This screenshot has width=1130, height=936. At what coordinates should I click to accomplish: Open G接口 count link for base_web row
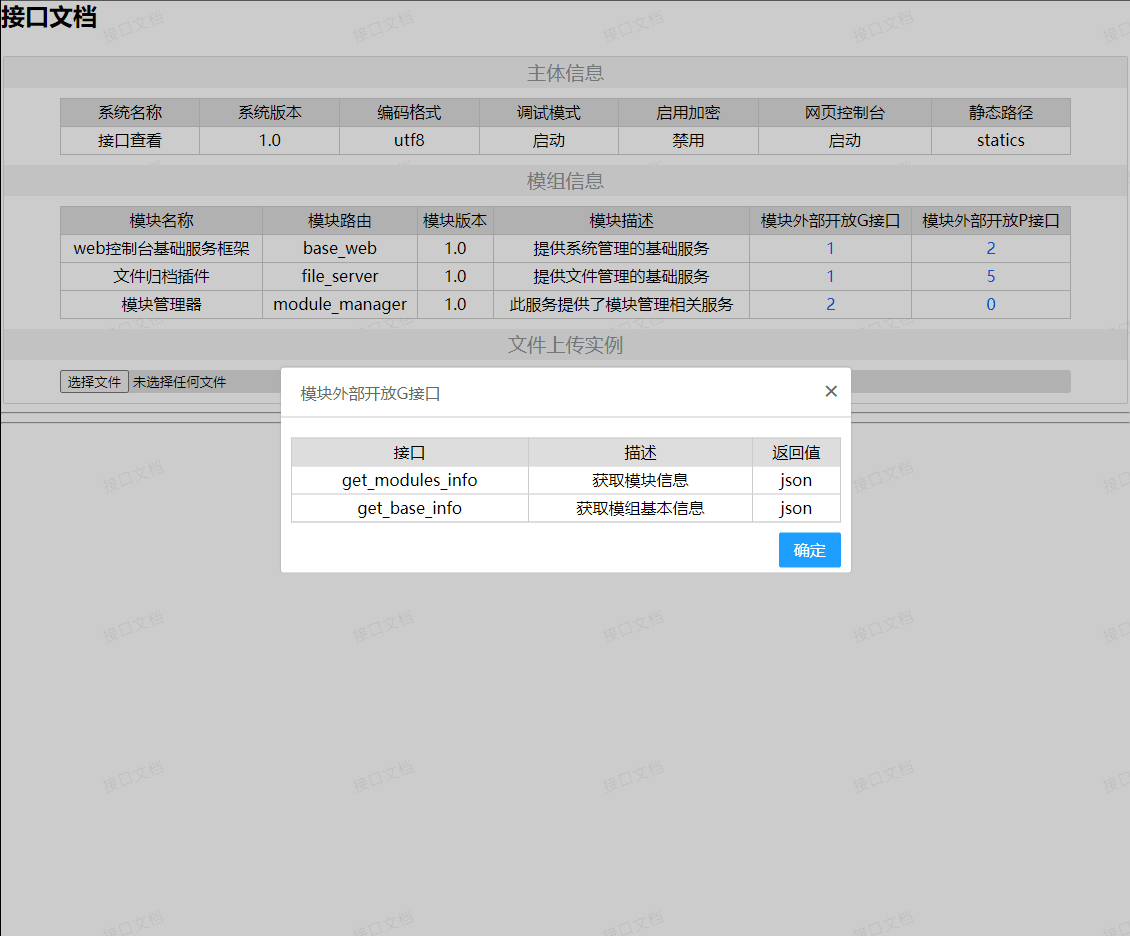coord(830,249)
